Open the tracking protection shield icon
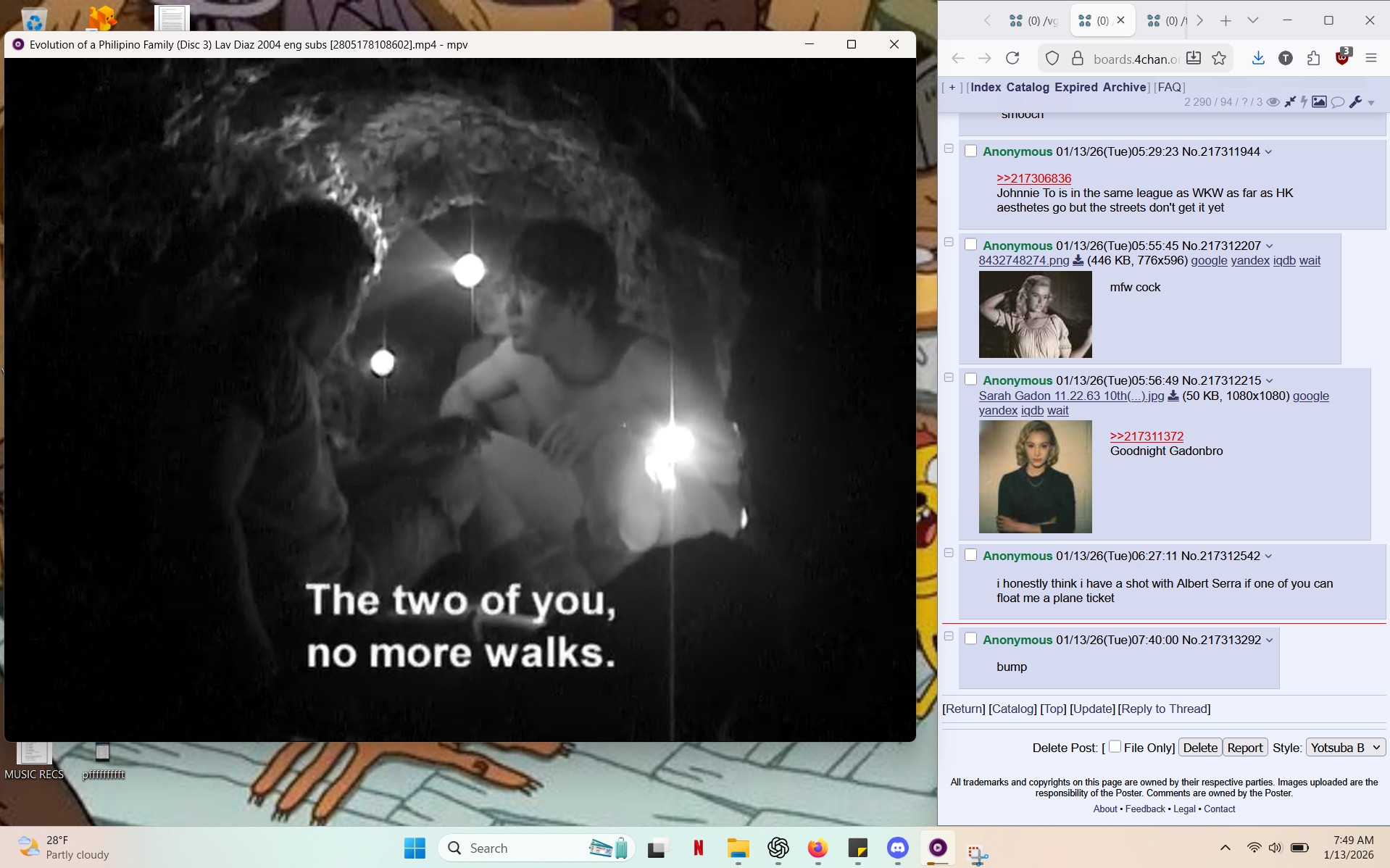1390x868 pixels. 1052,58
